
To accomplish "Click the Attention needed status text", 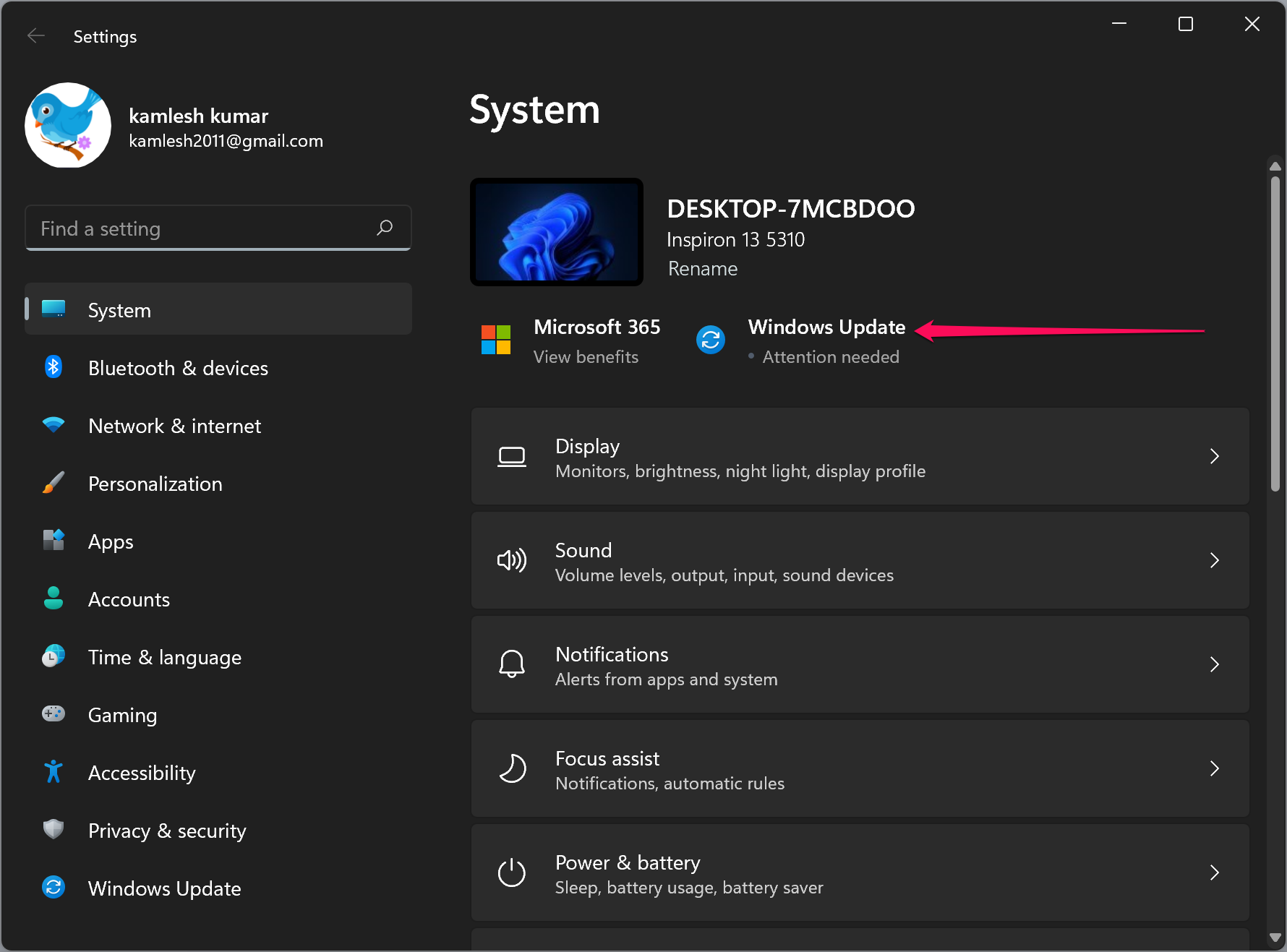I will (831, 357).
